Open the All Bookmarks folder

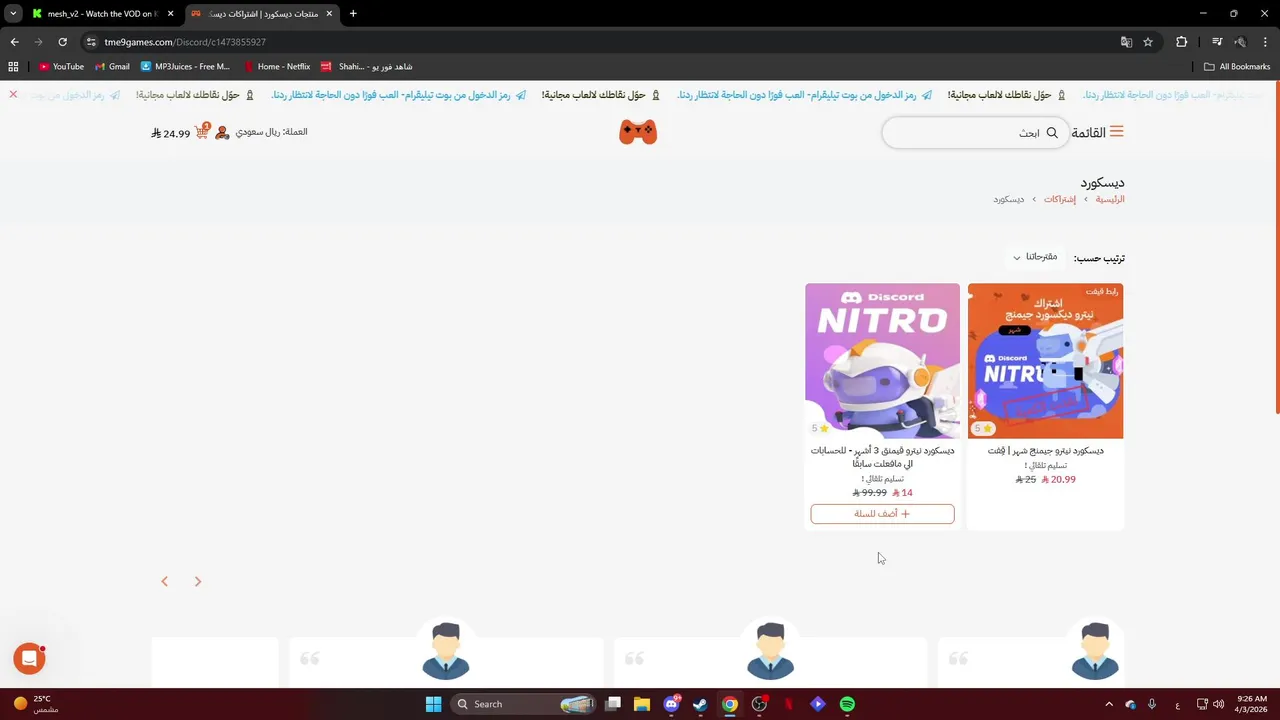pos(1237,67)
